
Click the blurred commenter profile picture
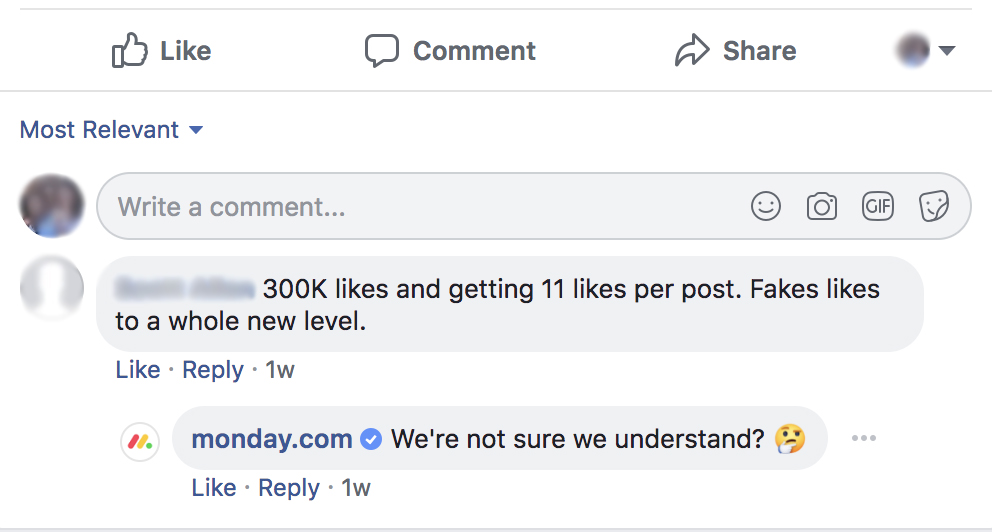pyautogui.click(x=52, y=288)
